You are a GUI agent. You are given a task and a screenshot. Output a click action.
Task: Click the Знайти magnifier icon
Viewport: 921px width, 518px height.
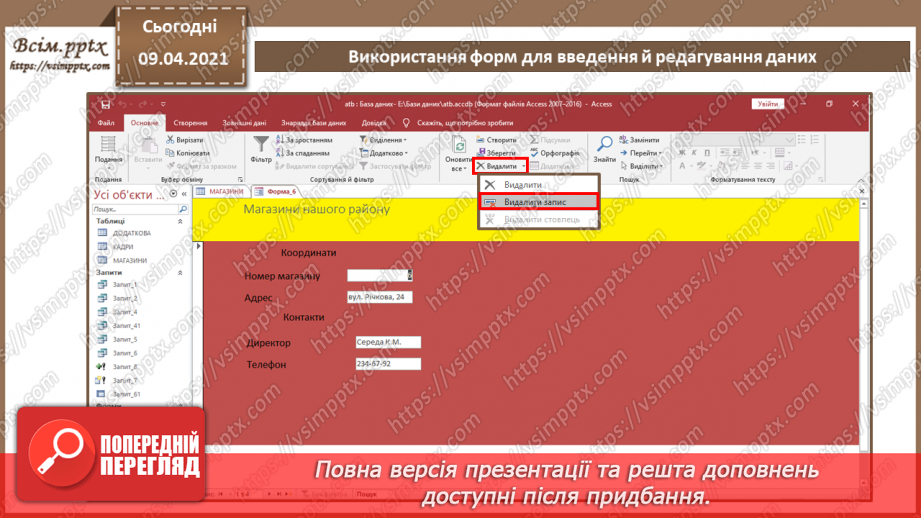[604, 148]
